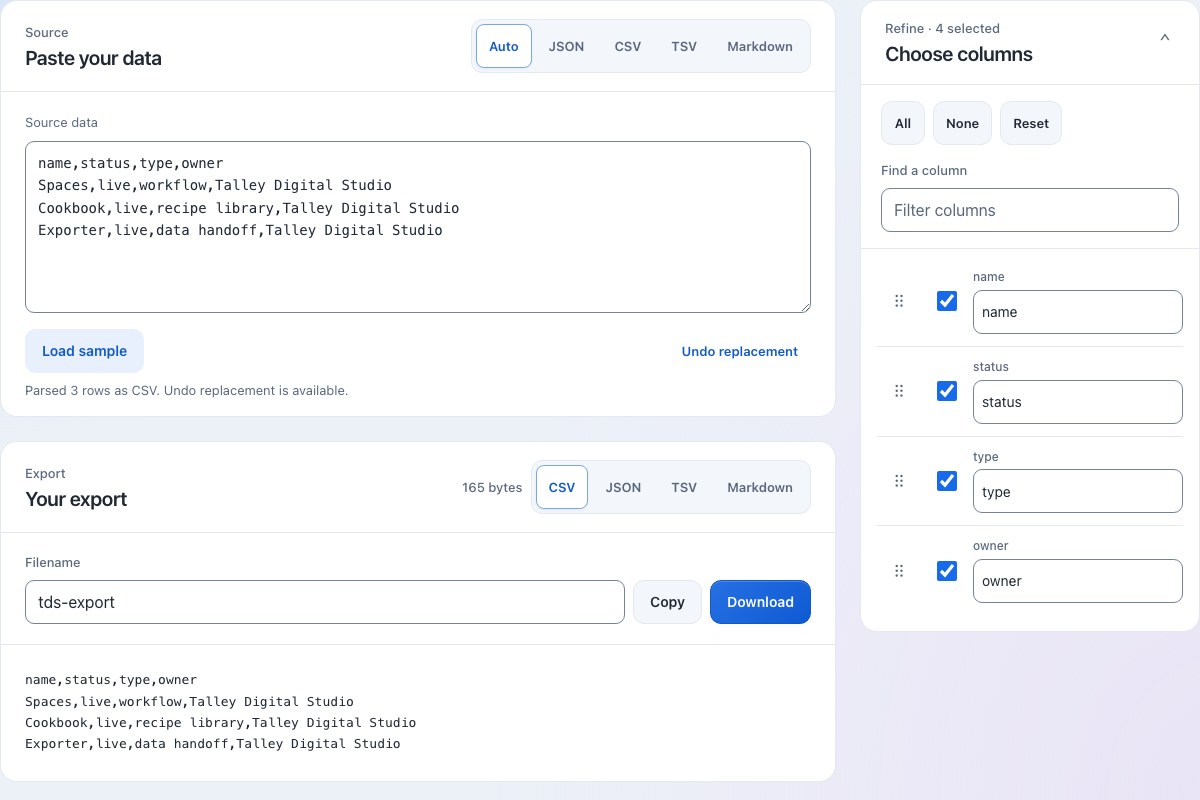Select CSV source format
Image resolution: width=1200 pixels, height=800 pixels.
(628, 46)
